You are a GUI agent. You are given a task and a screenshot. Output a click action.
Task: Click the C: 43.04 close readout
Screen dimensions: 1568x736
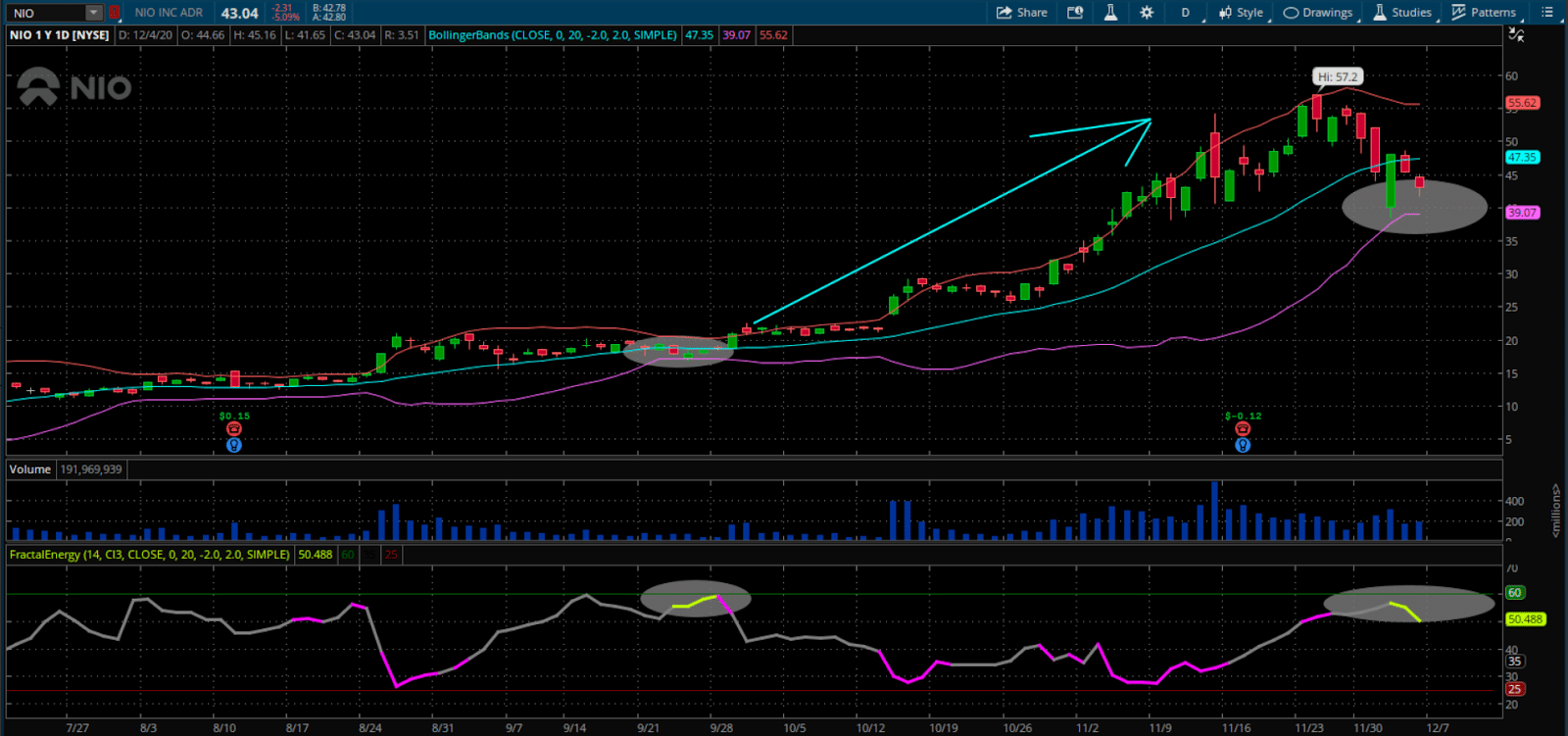coord(355,35)
